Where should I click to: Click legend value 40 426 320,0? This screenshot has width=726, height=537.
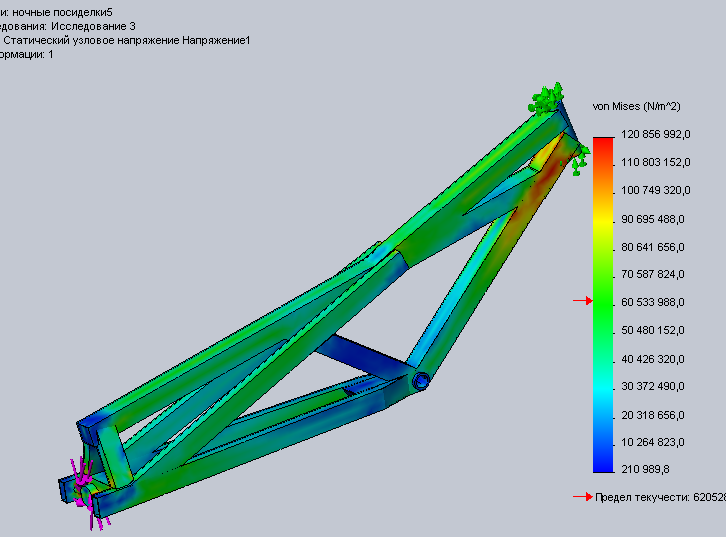pyautogui.click(x=653, y=359)
